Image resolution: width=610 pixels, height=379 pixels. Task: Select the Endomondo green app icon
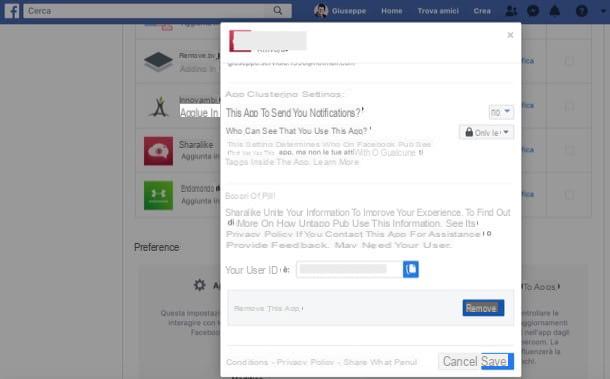[158, 195]
